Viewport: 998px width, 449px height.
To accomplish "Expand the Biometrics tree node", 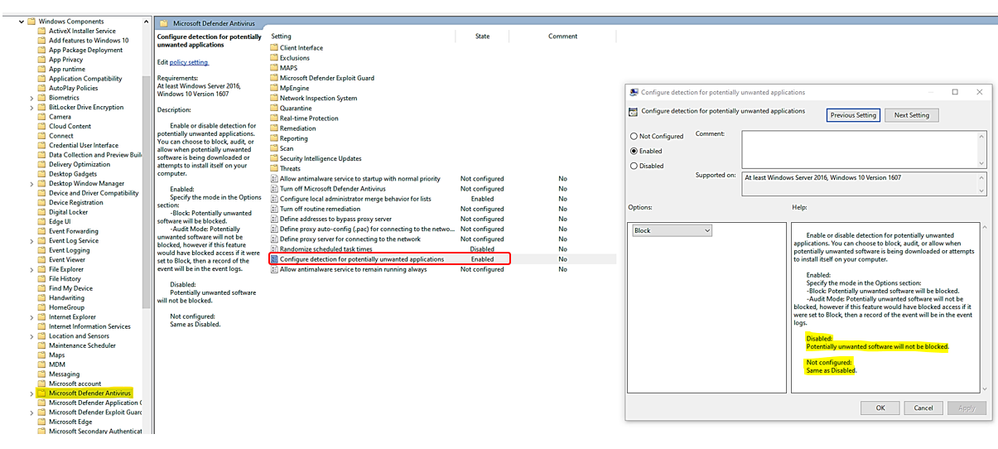I will pyautogui.click(x=32, y=98).
